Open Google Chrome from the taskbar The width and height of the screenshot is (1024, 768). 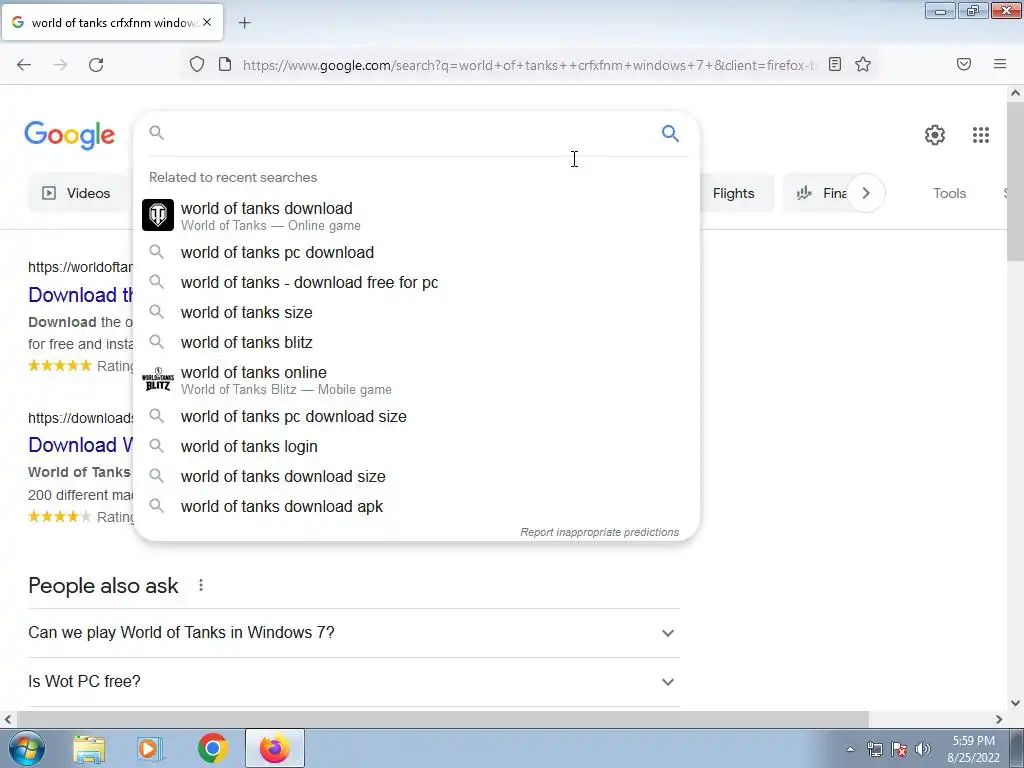(212, 748)
